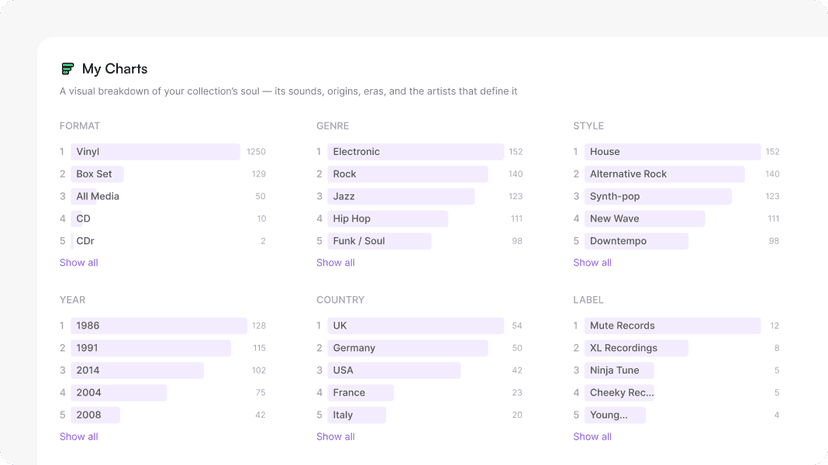Click the UK count 54
This screenshot has width=828, height=465.
click(517, 326)
